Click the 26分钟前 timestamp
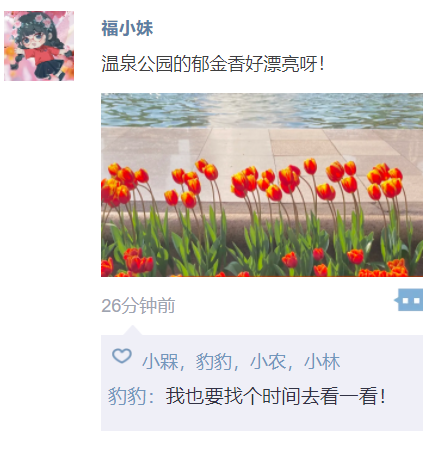Image resolution: width=441 pixels, height=455 pixels. [x=138, y=305]
